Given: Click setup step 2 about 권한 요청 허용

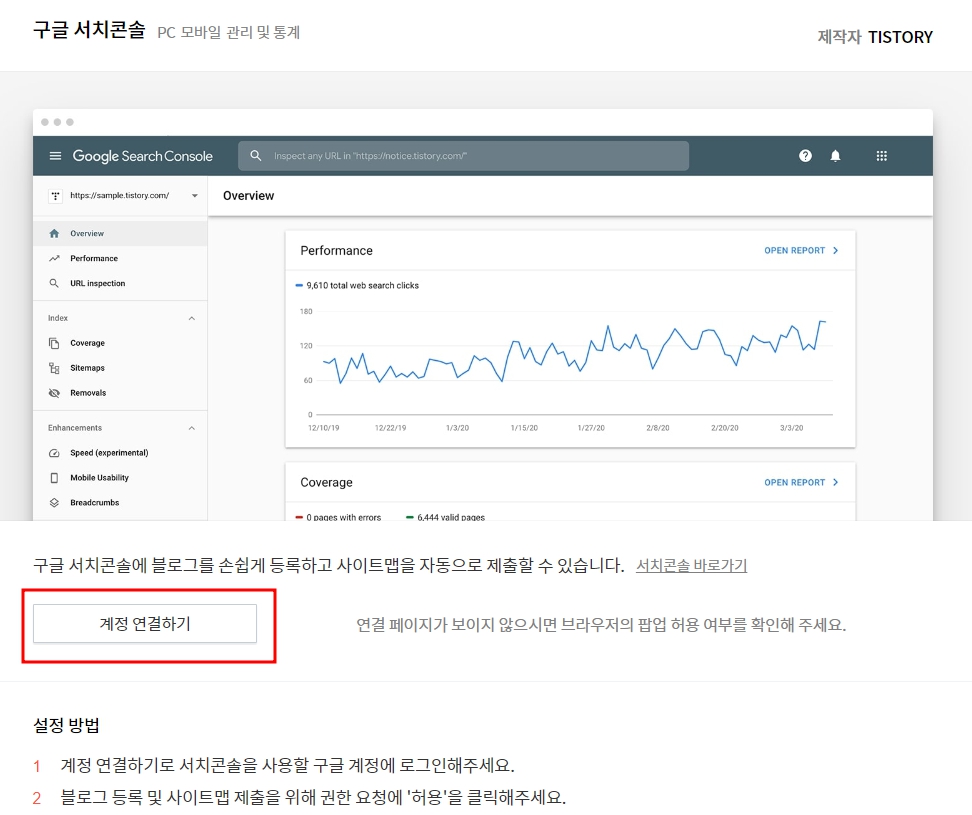Looking at the screenshot, I should pyautogui.click(x=313, y=797).
